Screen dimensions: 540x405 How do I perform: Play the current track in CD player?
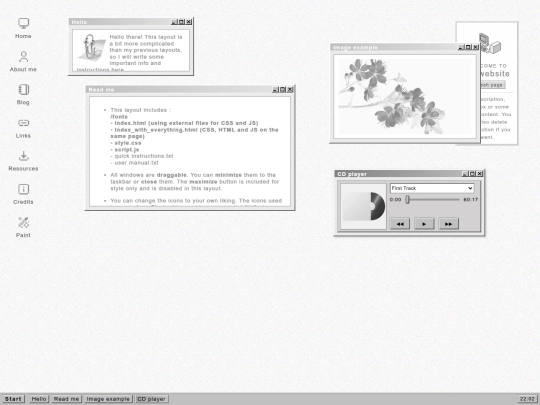pyautogui.click(x=424, y=224)
